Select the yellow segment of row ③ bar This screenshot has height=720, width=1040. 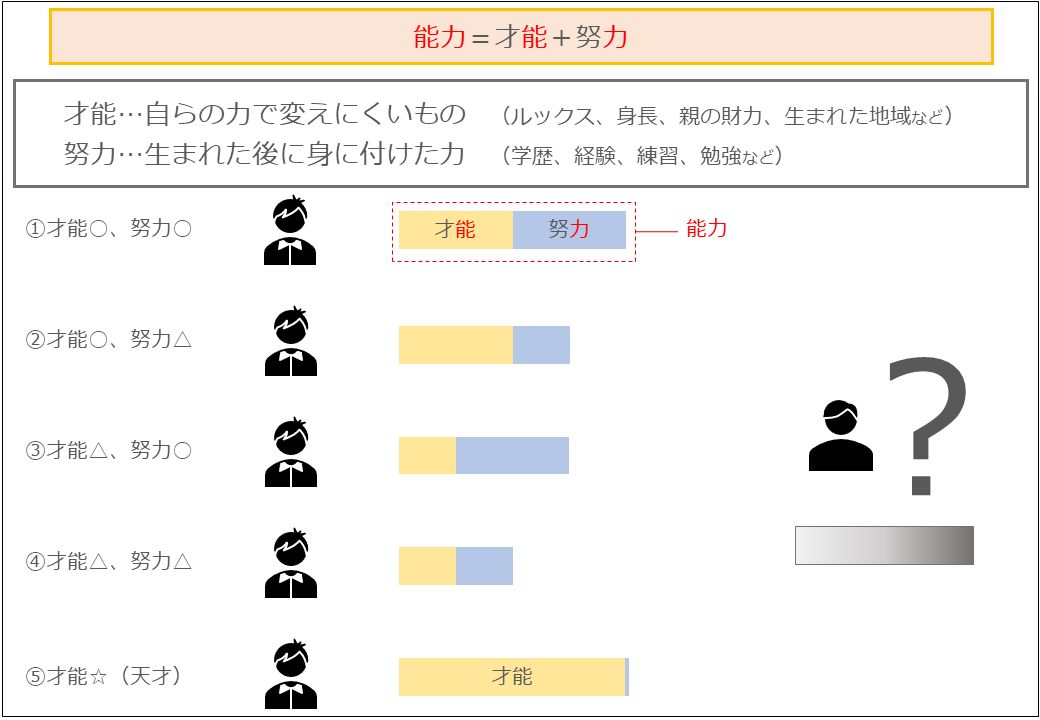pyautogui.click(x=427, y=455)
